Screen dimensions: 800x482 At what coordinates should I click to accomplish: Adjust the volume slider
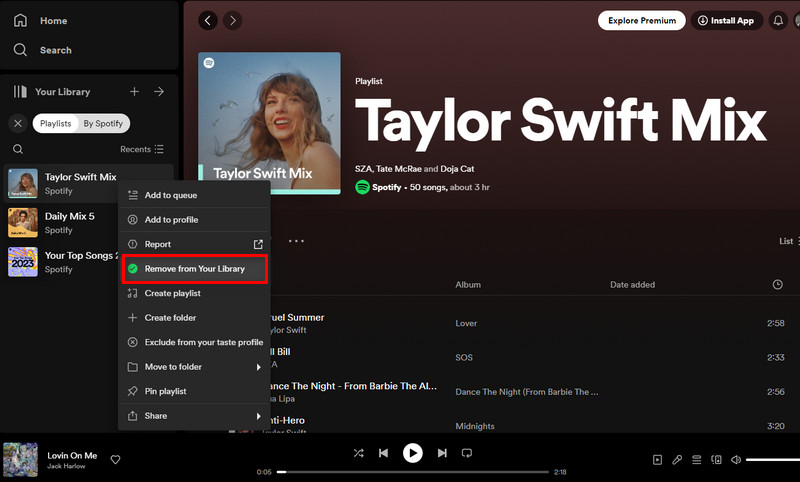tap(773, 460)
